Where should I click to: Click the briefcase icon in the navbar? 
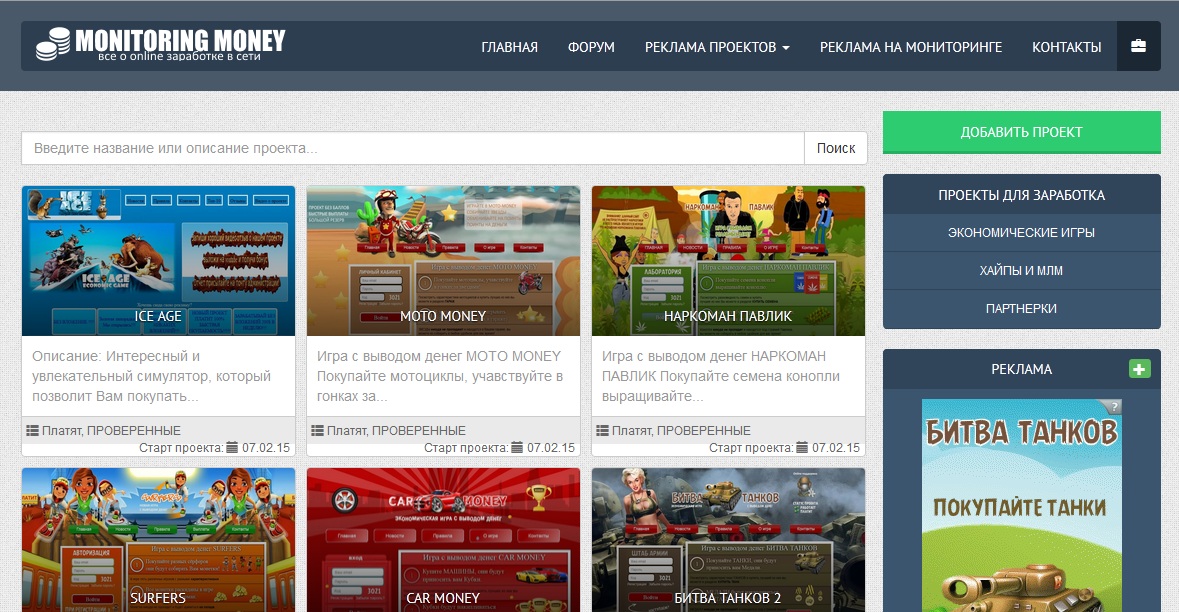[x=1138, y=47]
